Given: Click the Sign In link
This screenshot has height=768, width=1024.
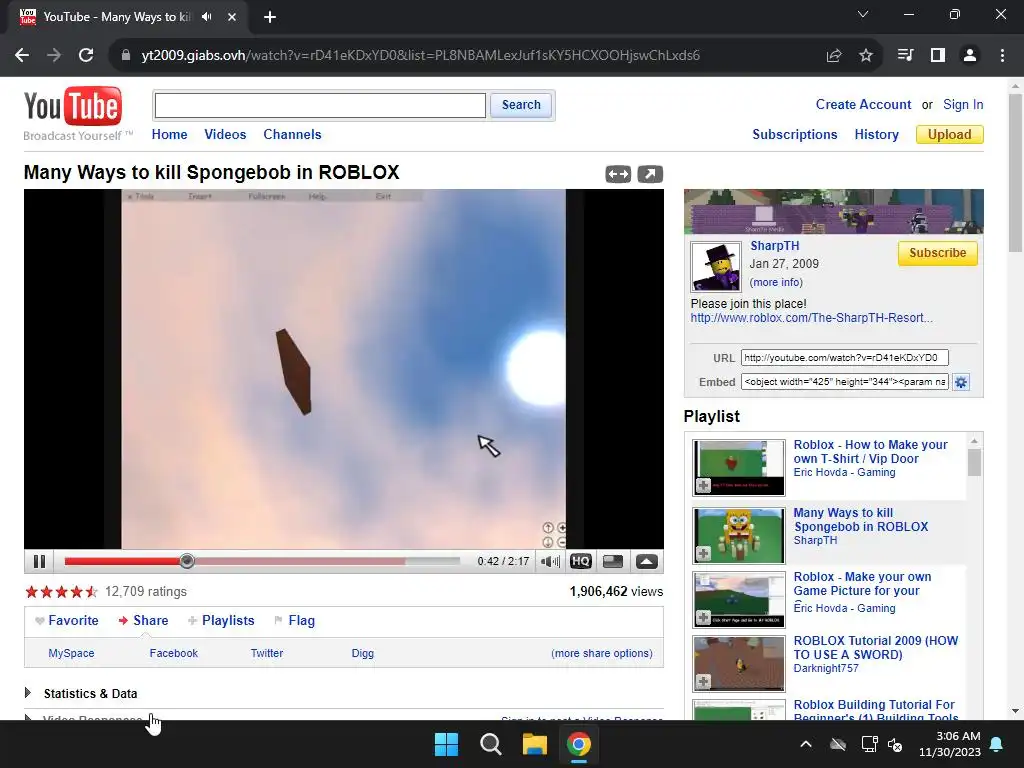Looking at the screenshot, I should (963, 104).
